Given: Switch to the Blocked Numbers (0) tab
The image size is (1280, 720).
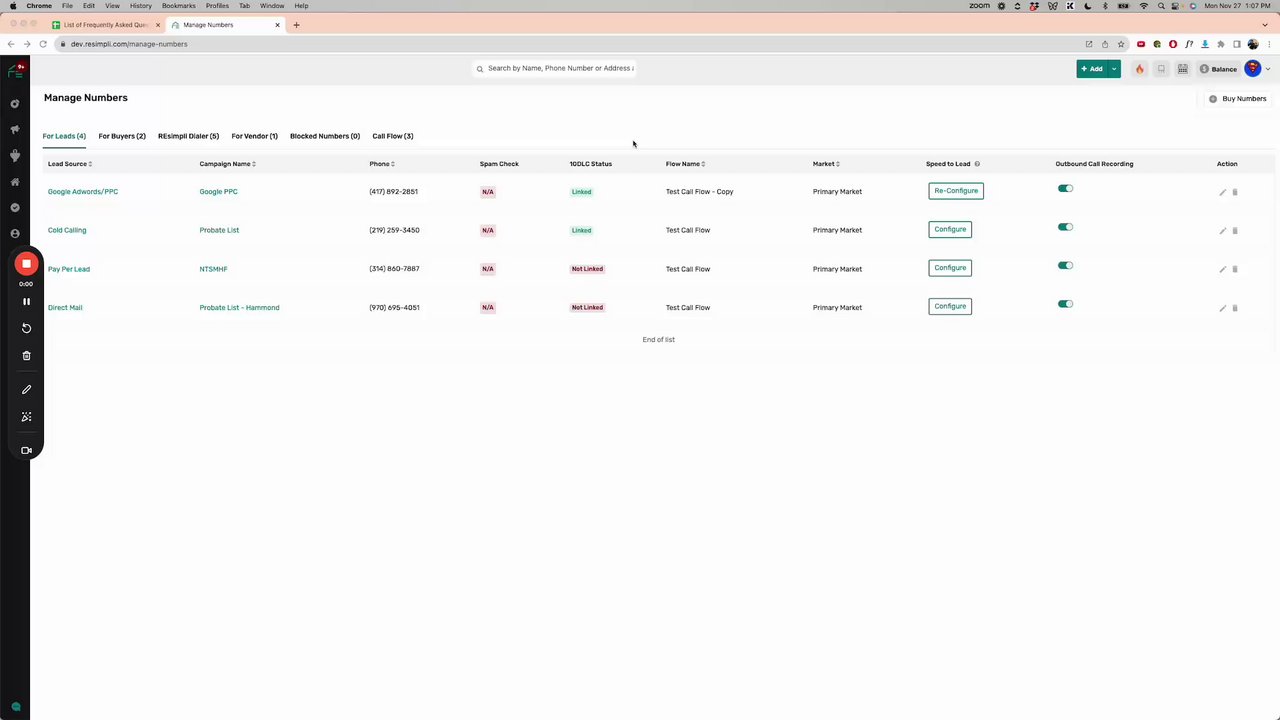Looking at the screenshot, I should point(325,136).
